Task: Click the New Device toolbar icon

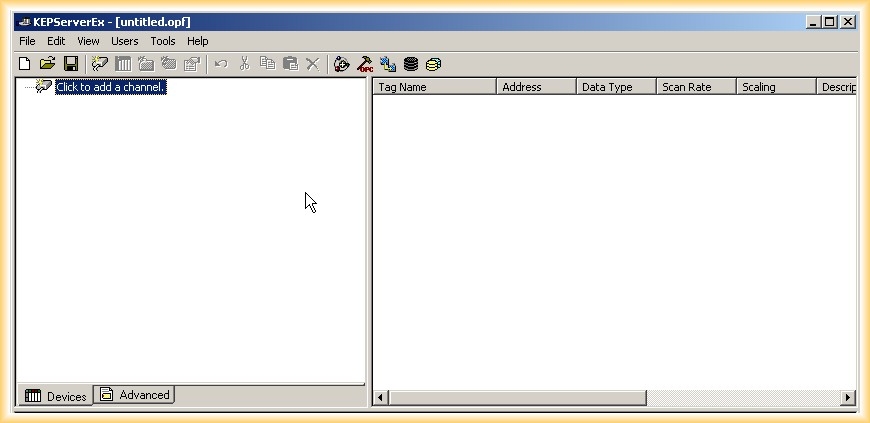Action: point(123,64)
